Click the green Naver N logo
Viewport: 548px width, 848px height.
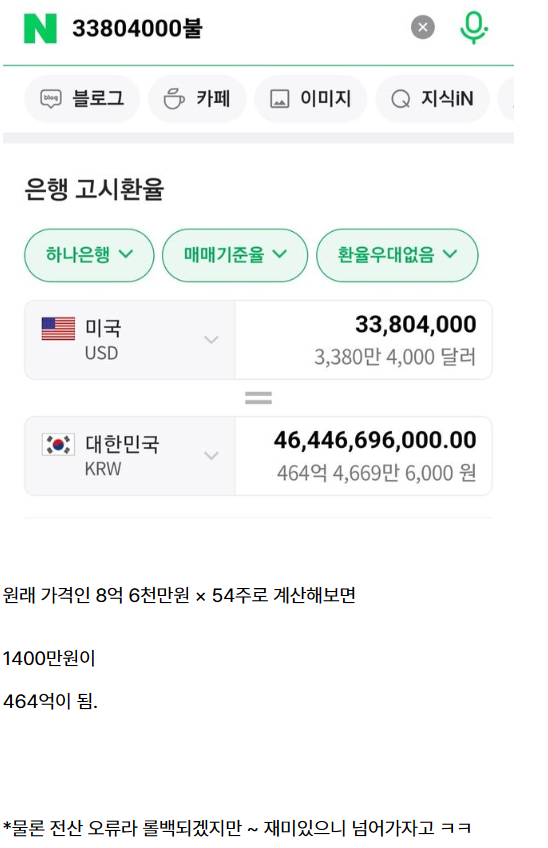[40, 28]
